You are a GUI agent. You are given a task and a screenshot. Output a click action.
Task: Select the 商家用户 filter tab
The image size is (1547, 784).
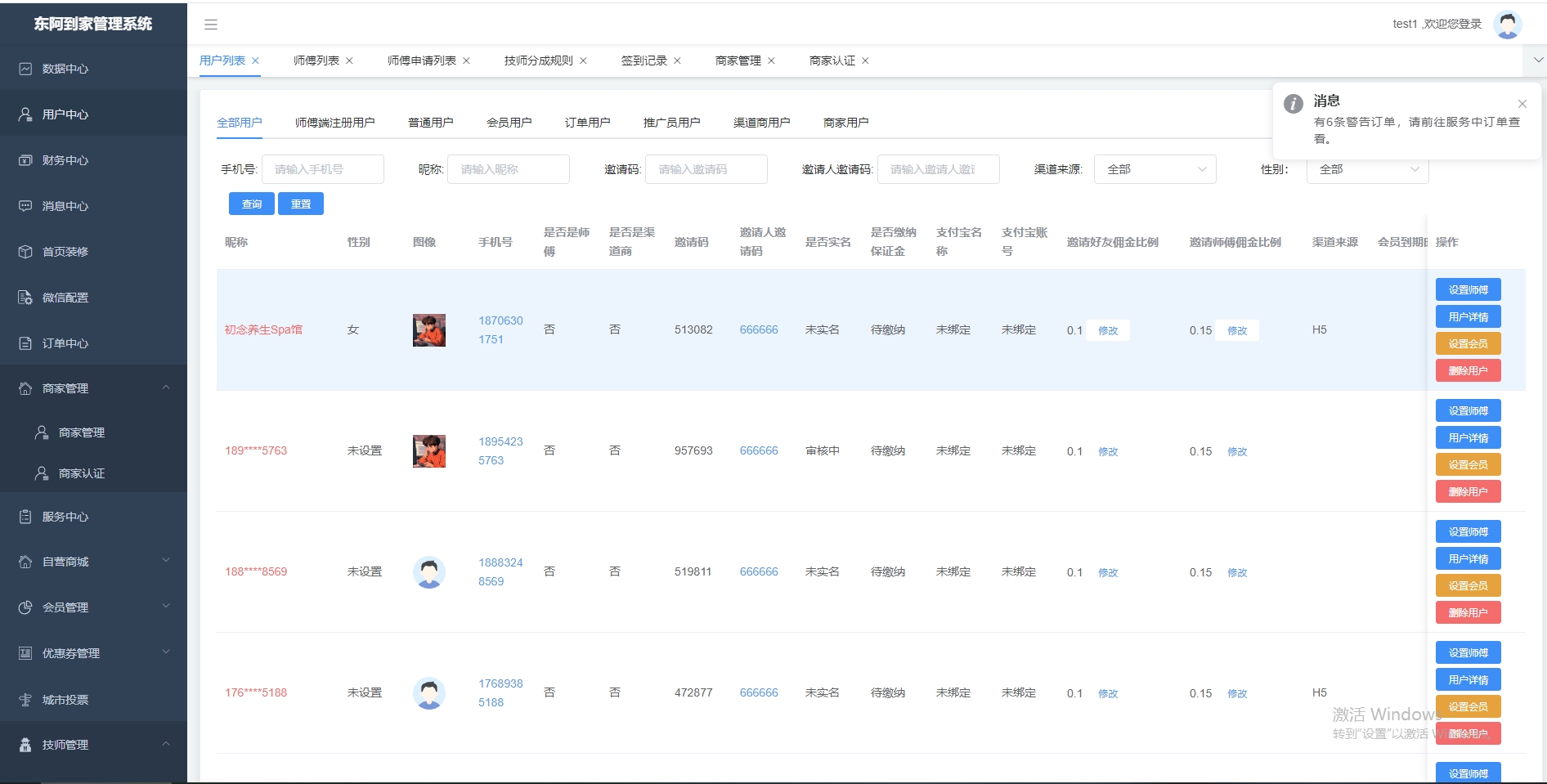tap(846, 123)
